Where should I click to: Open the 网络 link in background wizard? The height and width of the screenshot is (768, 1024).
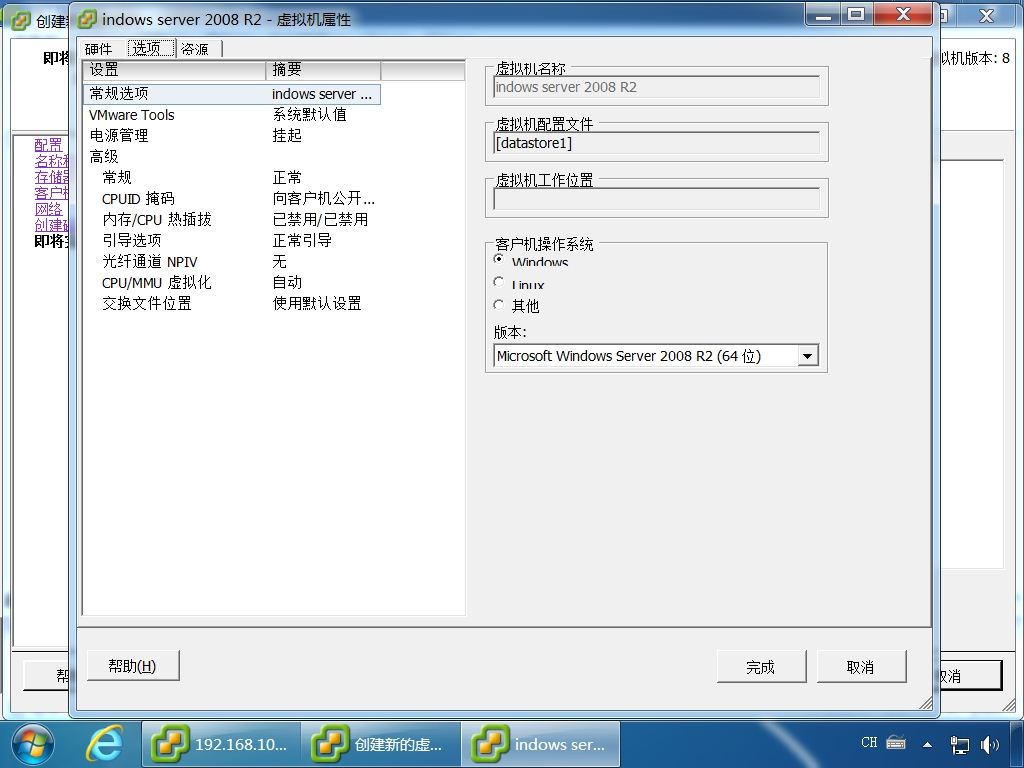48,209
